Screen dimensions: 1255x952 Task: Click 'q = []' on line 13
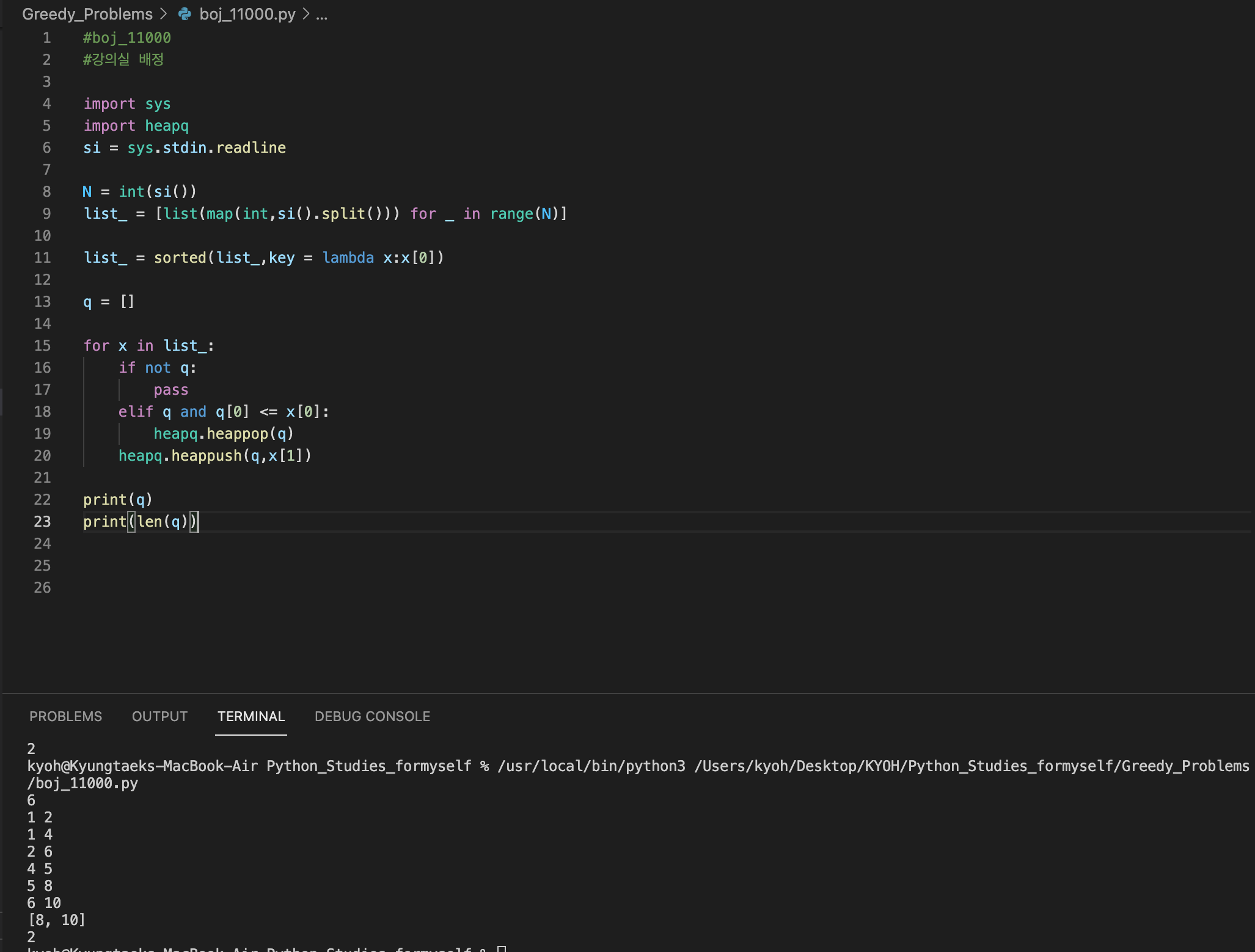109,302
